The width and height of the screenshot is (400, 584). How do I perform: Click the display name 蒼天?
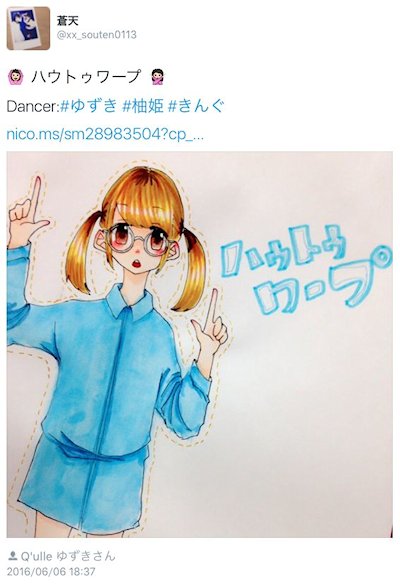click(x=67, y=20)
